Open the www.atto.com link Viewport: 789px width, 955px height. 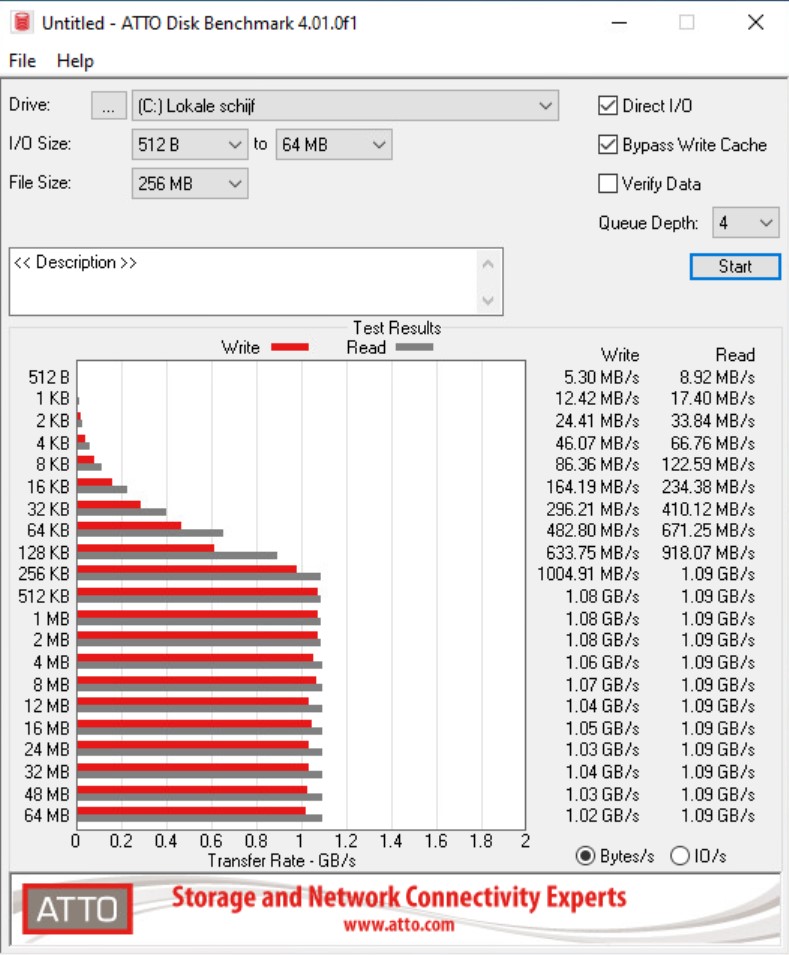[399, 925]
